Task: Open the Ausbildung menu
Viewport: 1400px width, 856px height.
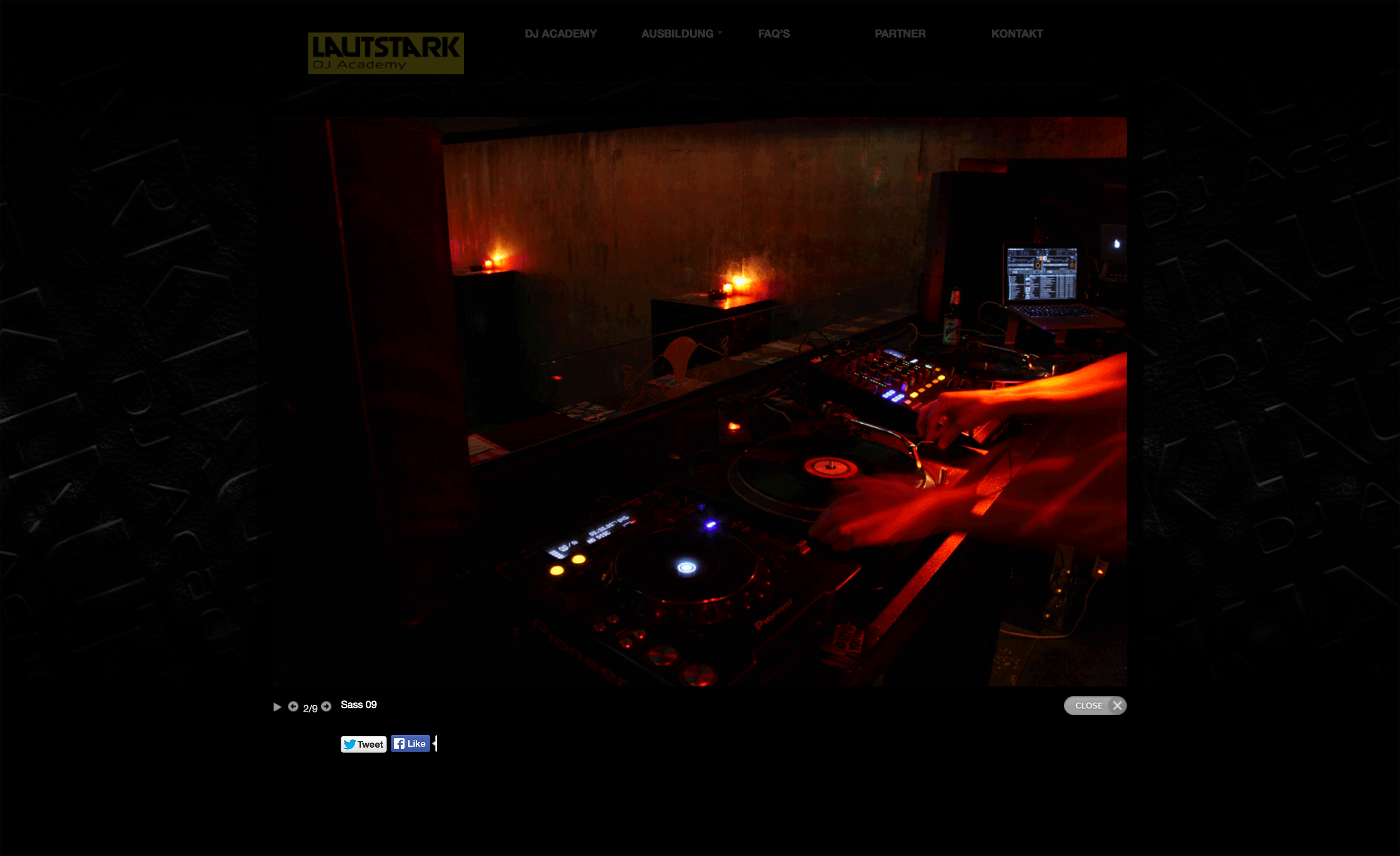Action: (x=677, y=33)
